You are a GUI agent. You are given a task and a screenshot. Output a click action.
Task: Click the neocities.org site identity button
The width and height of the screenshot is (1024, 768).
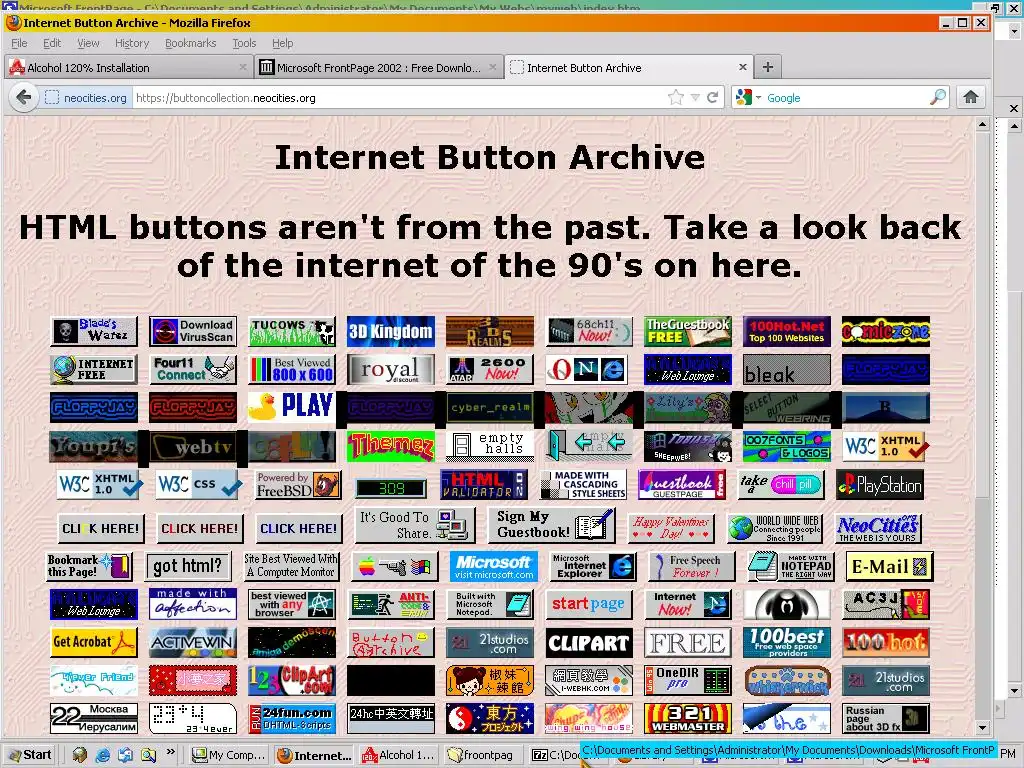(86, 98)
